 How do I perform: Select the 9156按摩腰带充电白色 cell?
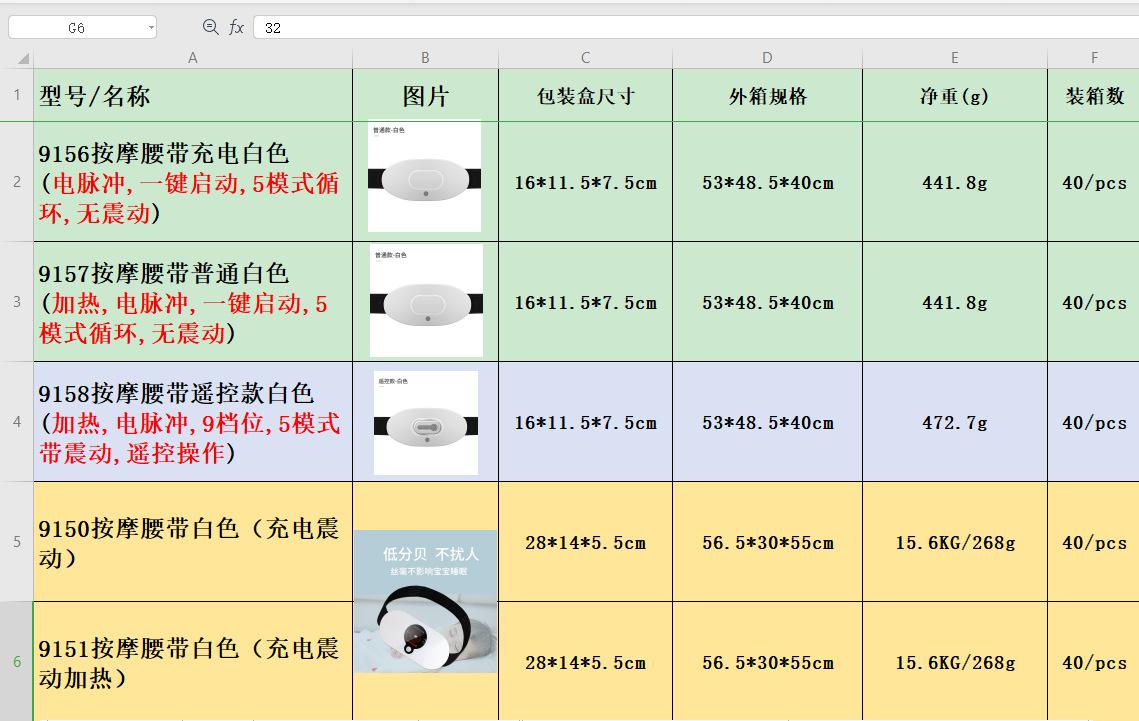[192, 182]
